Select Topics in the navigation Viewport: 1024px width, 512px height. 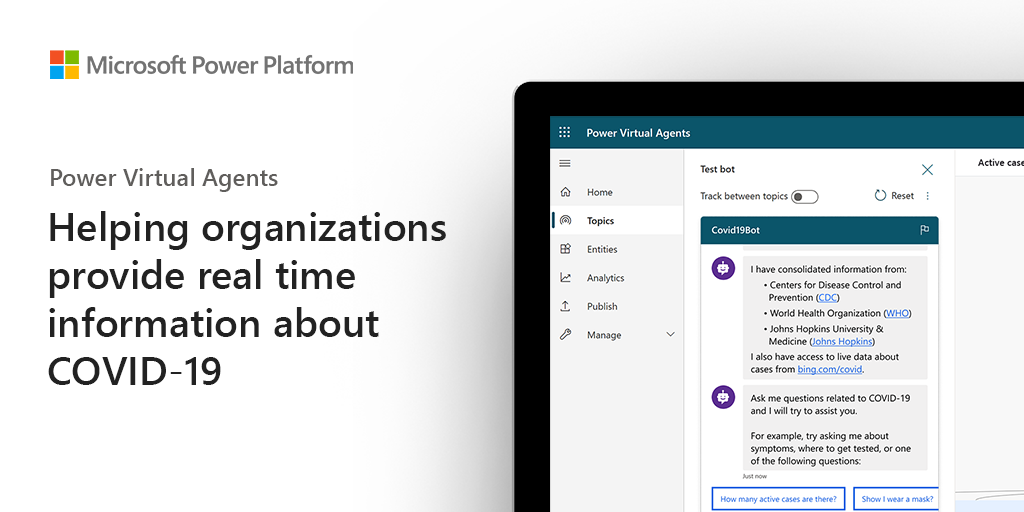click(600, 221)
